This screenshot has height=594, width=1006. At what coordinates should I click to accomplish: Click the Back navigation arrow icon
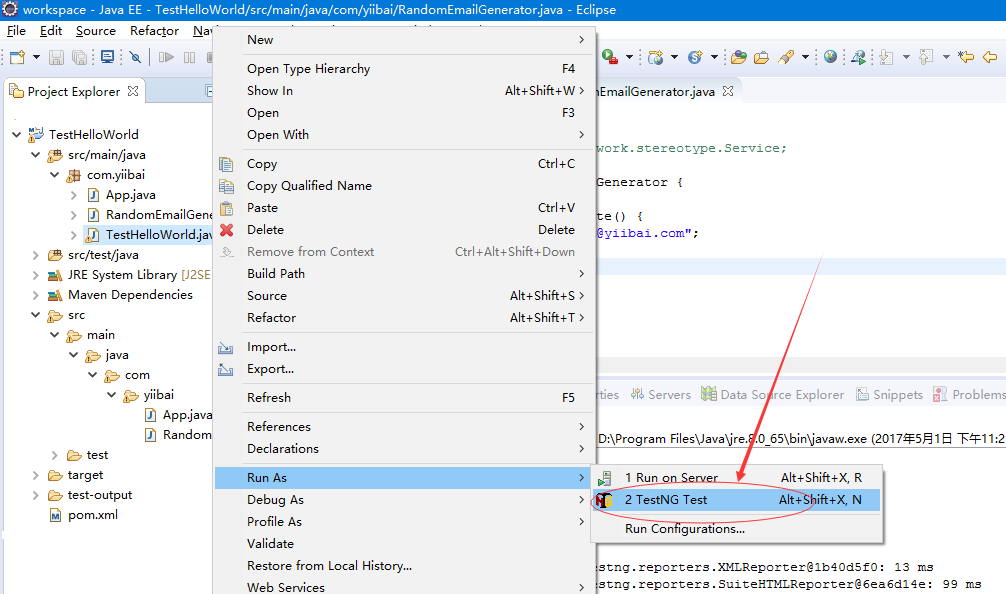click(x=990, y=57)
